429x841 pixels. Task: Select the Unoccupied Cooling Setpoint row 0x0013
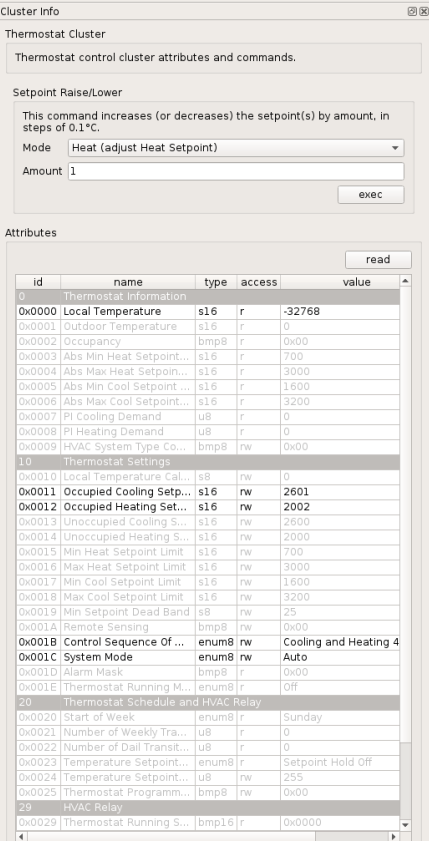pyautogui.click(x=208, y=522)
